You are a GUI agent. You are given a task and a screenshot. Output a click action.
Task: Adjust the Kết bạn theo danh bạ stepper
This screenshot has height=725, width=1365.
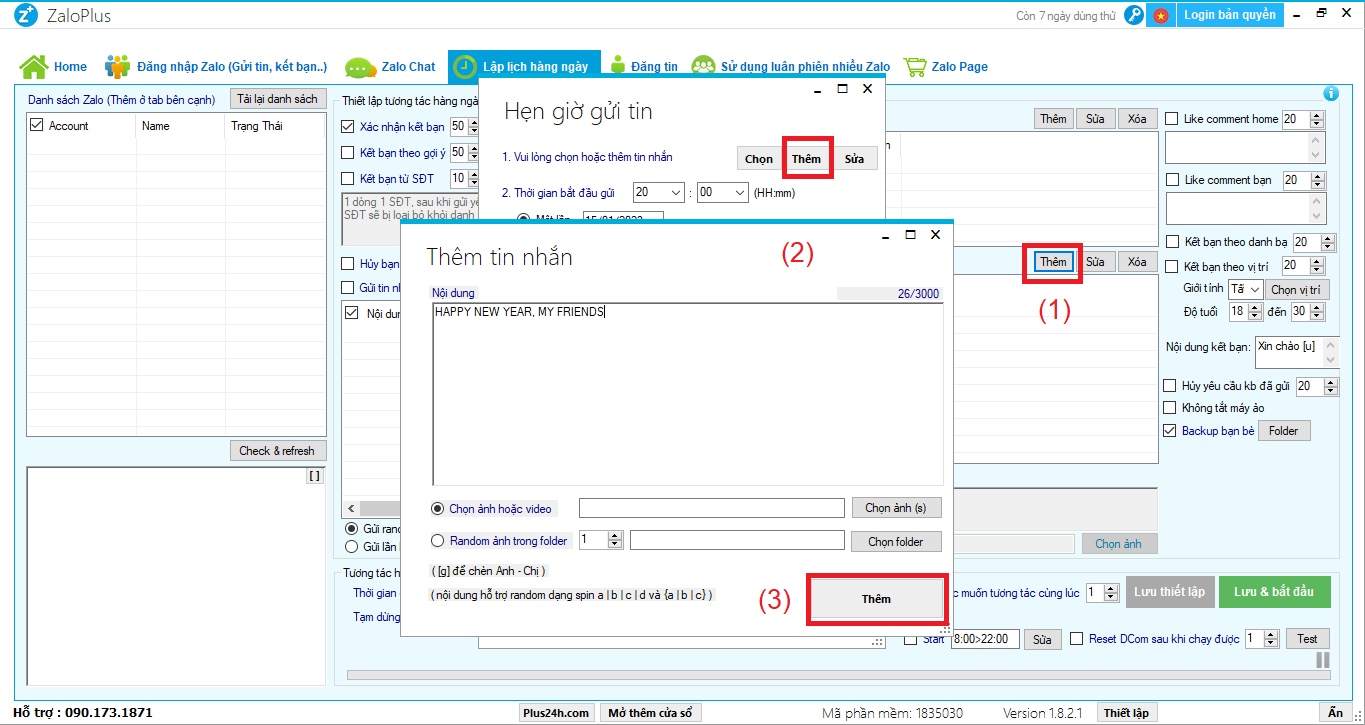click(x=1327, y=242)
